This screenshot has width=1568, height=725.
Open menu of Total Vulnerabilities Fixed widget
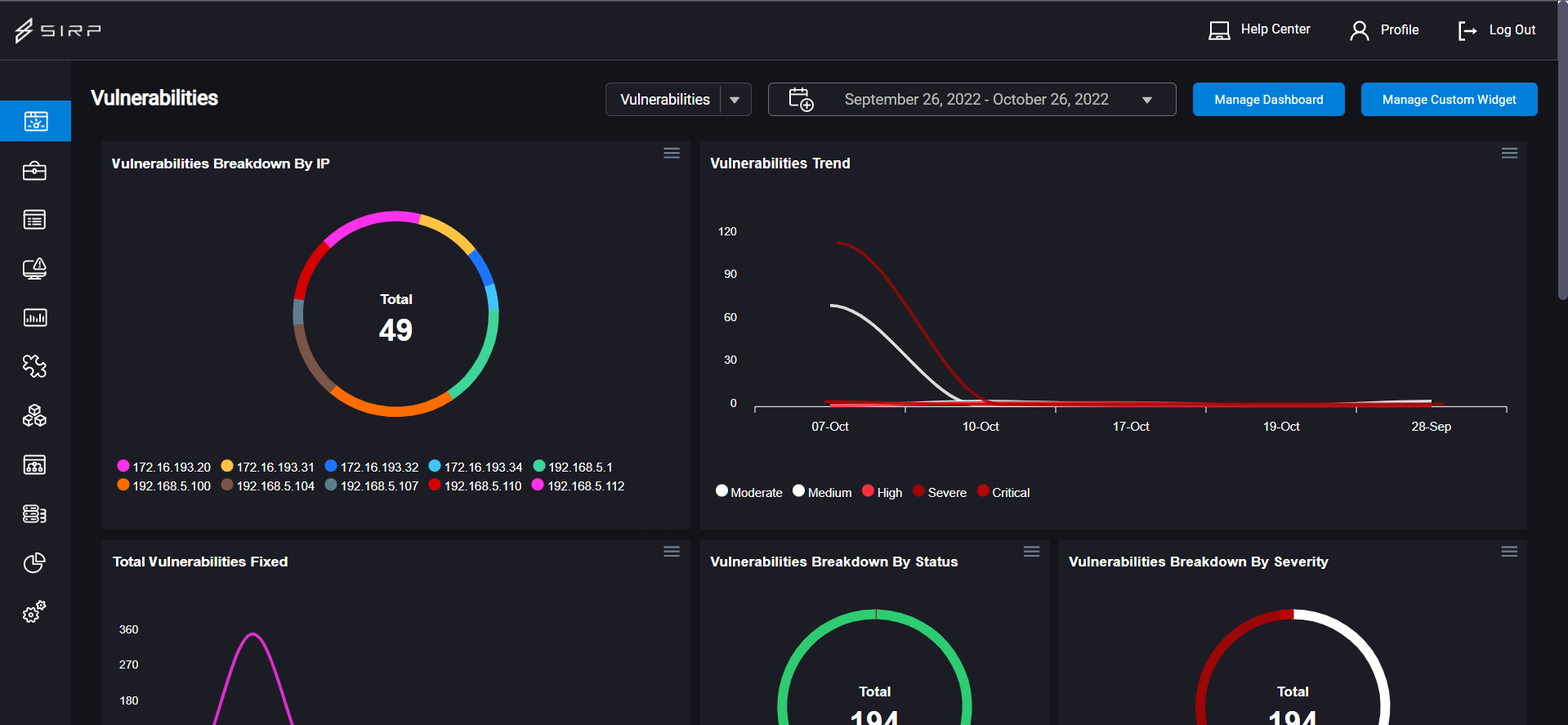pyautogui.click(x=672, y=552)
